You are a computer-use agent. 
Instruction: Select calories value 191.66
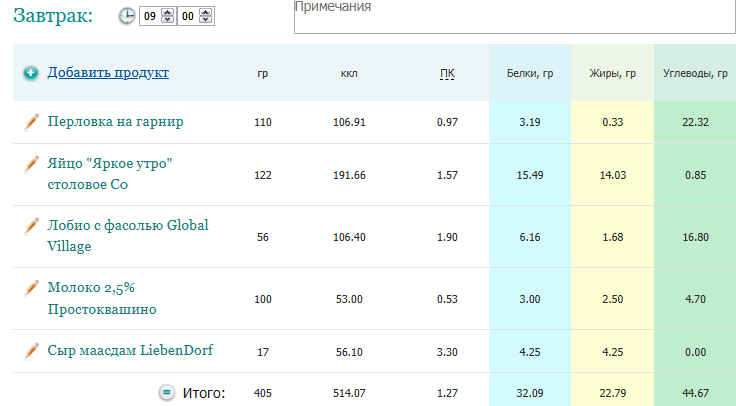pyautogui.click(x=349, y=175)
